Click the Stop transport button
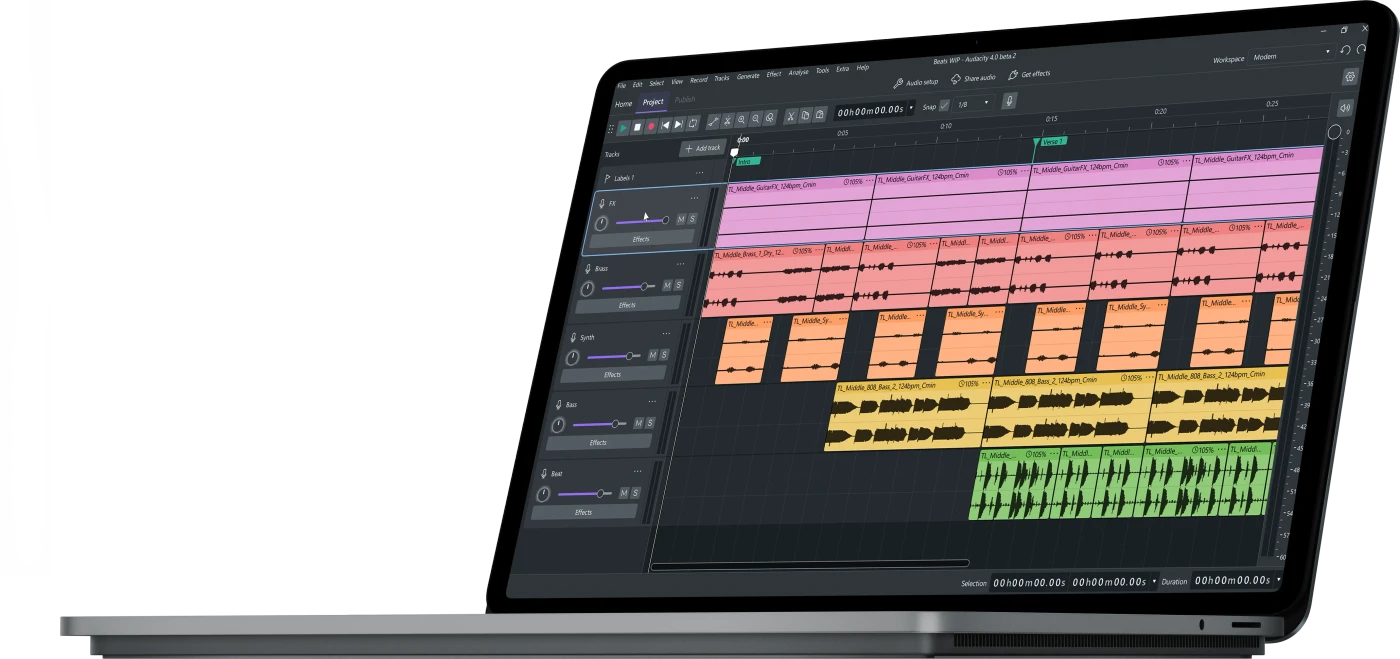The height and width of the screenshot is (659, 1400). [x=637, y=127]
